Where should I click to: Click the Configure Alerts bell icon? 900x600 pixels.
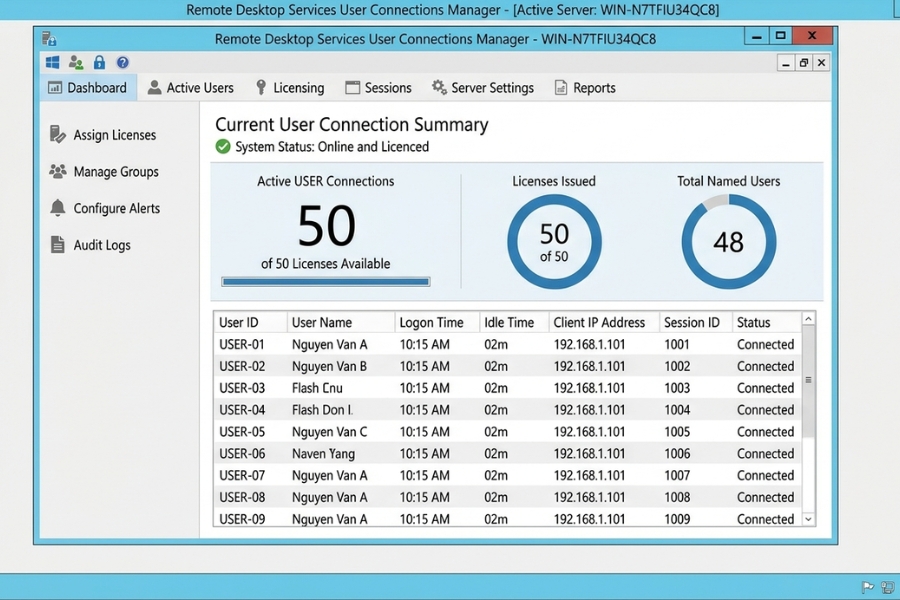57,208
